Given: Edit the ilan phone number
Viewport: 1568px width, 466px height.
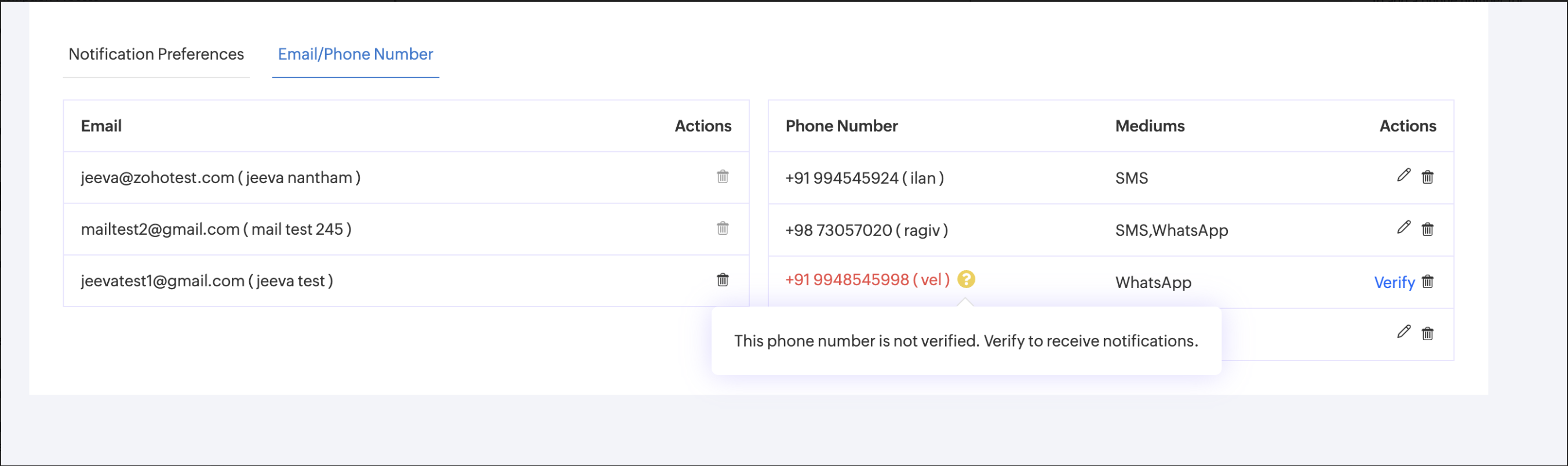Looking at the screenshot, I should click(1403, 176).
